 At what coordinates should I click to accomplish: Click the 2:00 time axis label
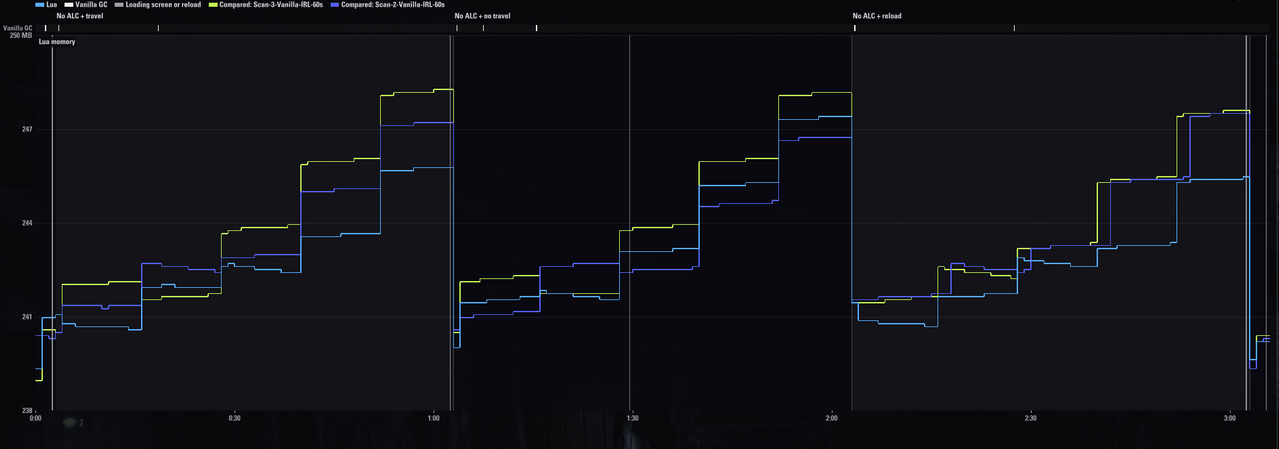(x=831, y=418)
